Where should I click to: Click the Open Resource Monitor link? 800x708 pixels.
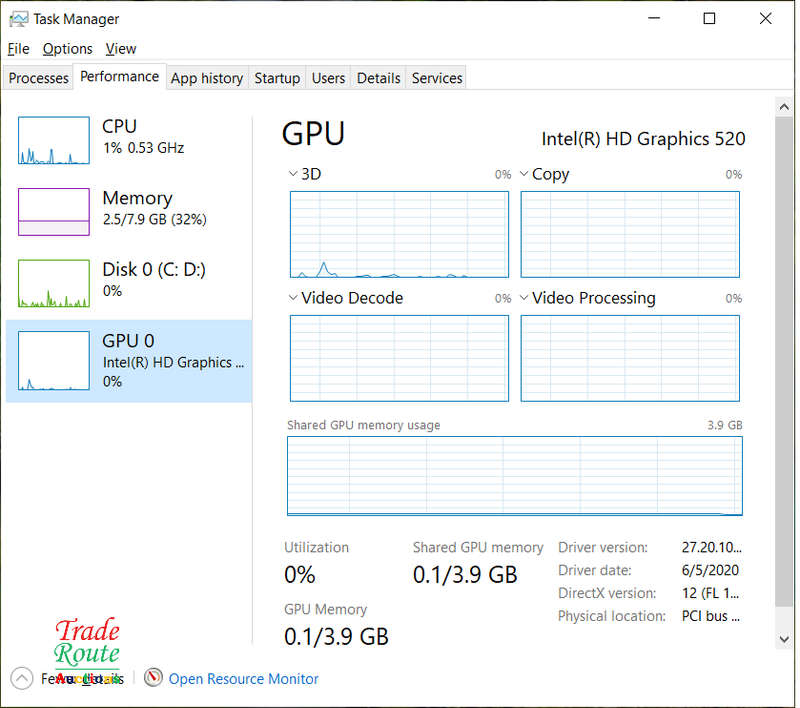pos(243,679)
